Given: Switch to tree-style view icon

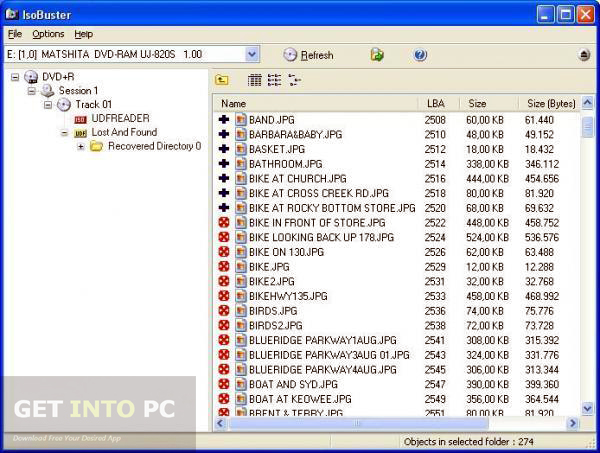Looking at the screenshot, I should click(x=294, y=80).
